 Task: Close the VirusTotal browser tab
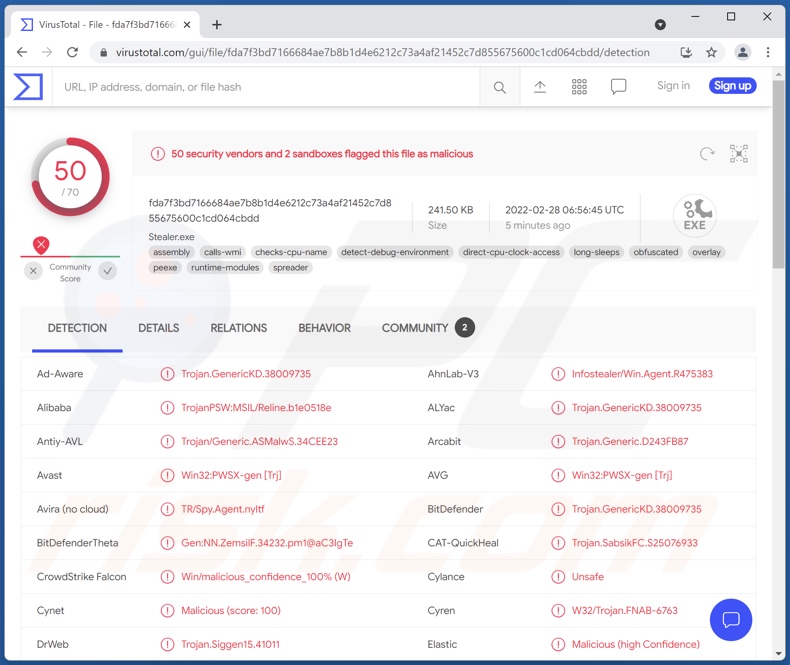[x=187, y=25]
